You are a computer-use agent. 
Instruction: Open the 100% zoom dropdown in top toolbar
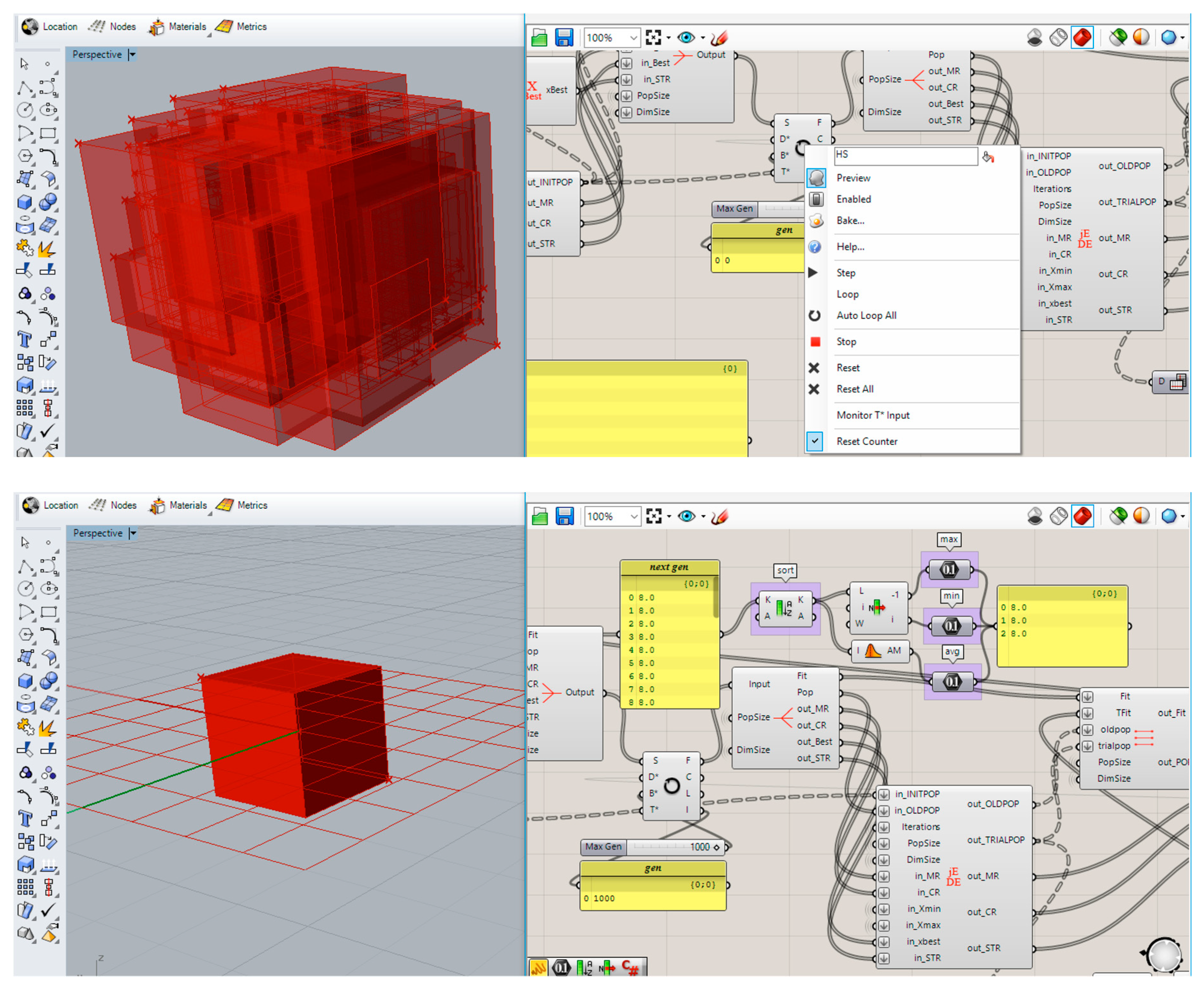point(633,38)
